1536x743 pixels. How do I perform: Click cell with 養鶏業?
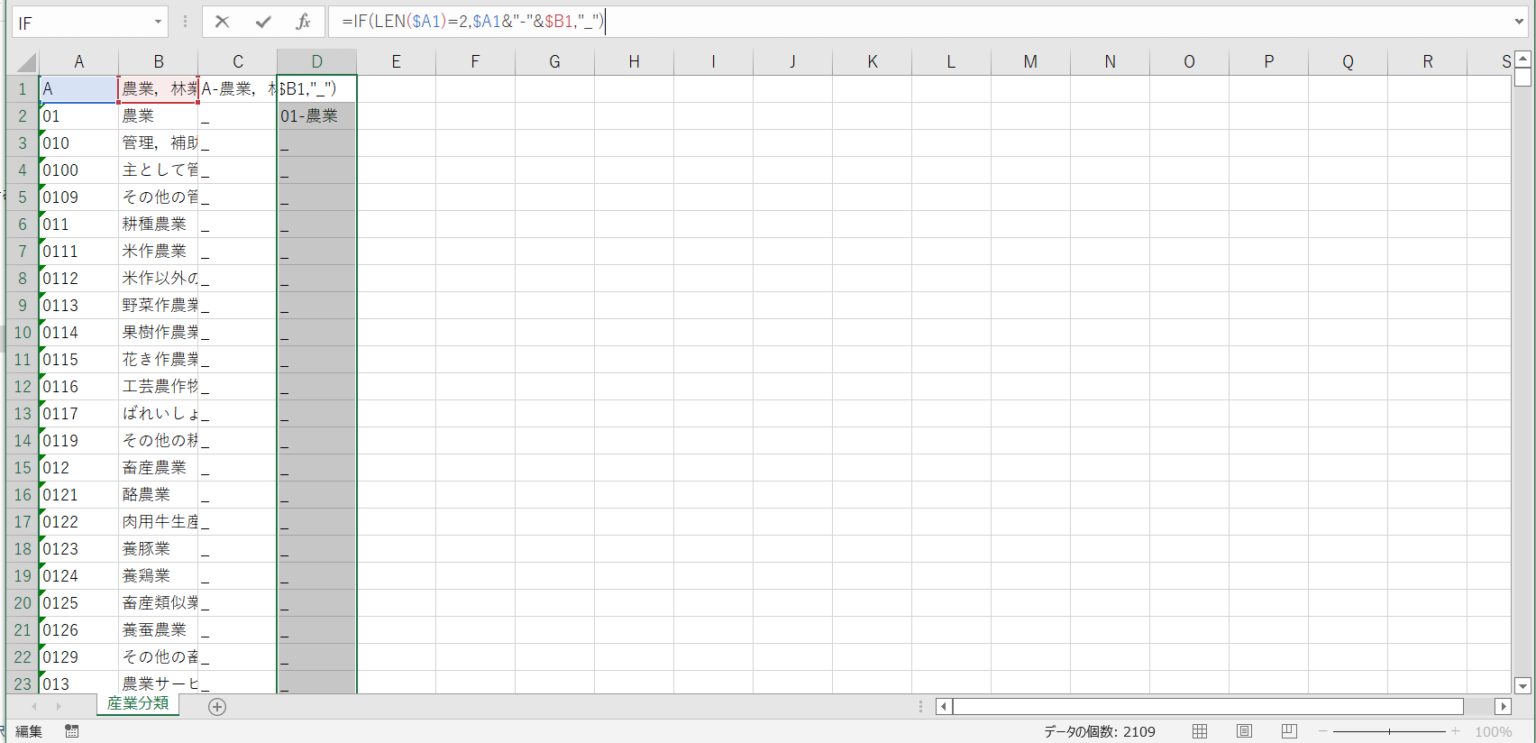click(158, 575)
